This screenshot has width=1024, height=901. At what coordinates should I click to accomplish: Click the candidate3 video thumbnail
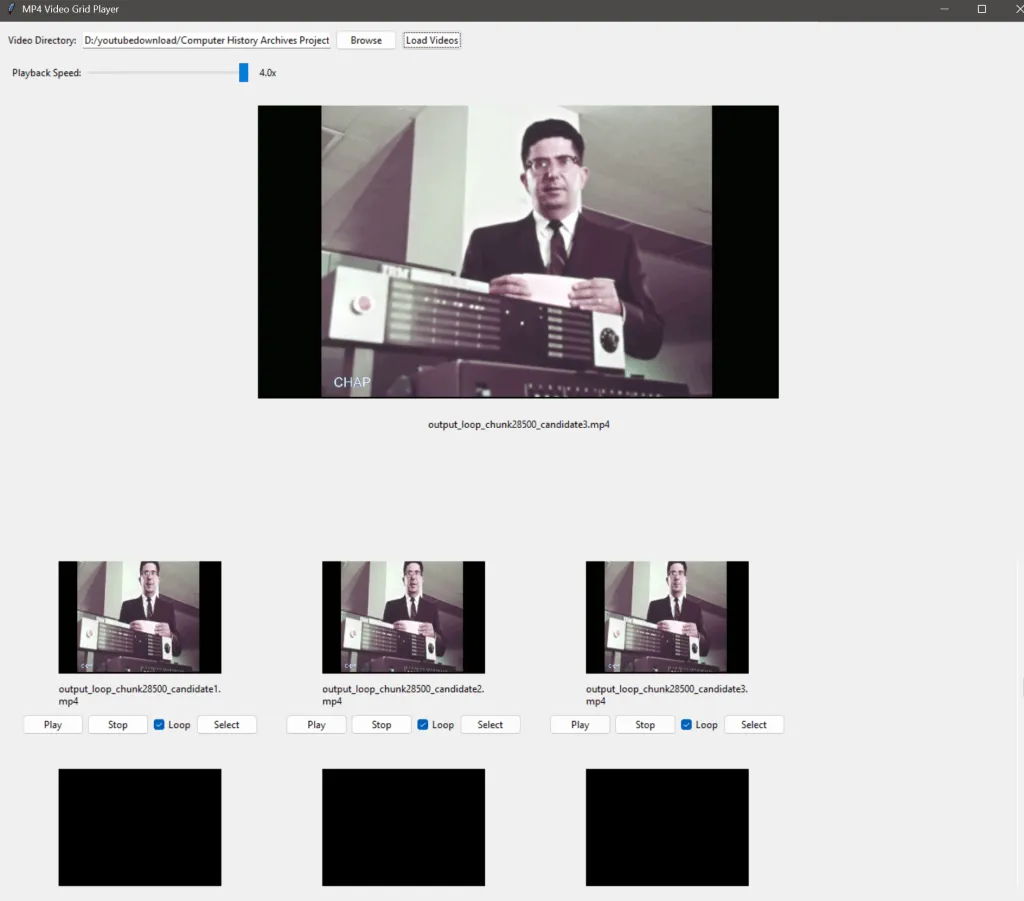[x=667, y=617]
